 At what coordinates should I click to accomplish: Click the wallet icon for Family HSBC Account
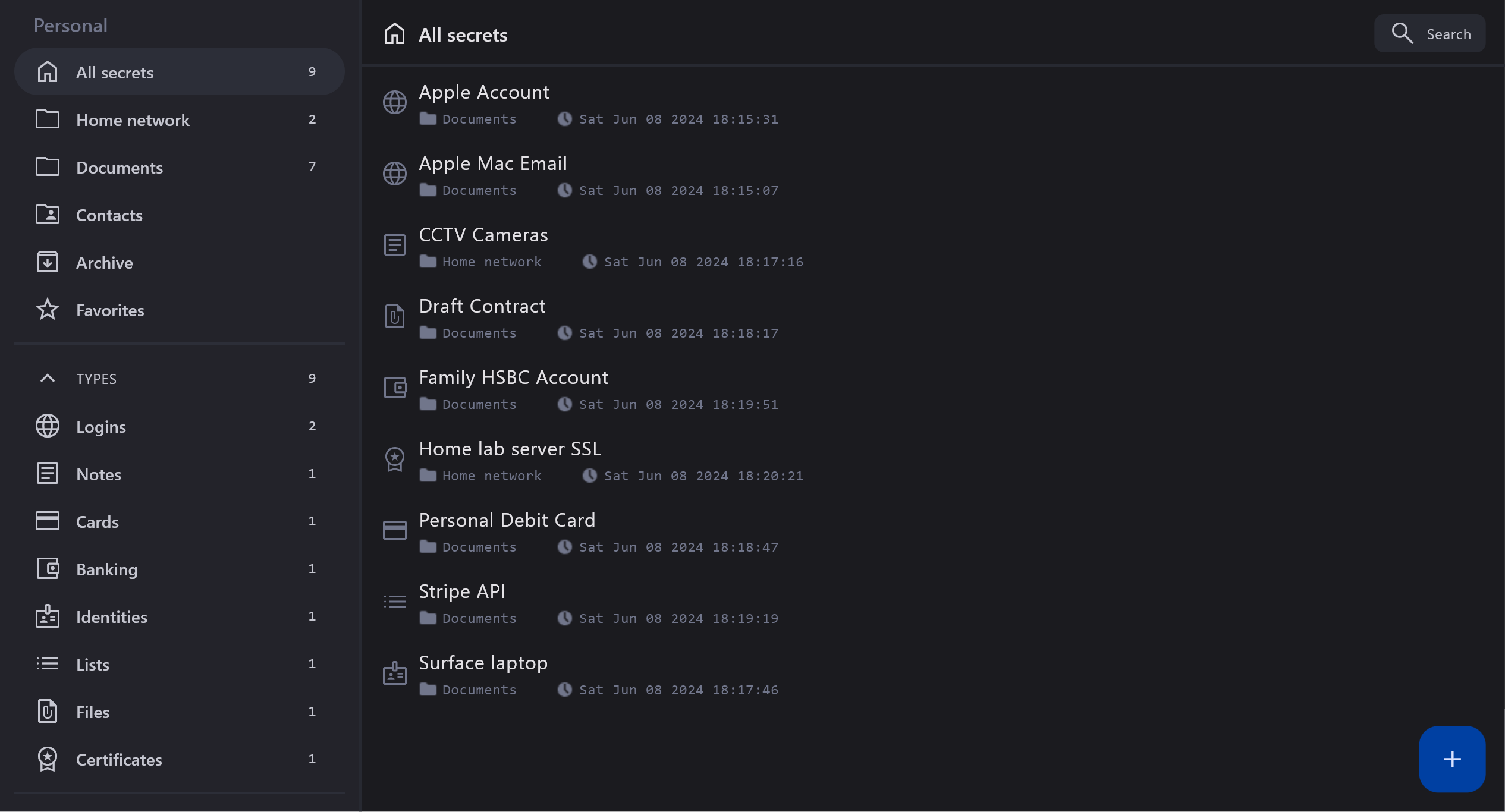(x=394, y=388)
